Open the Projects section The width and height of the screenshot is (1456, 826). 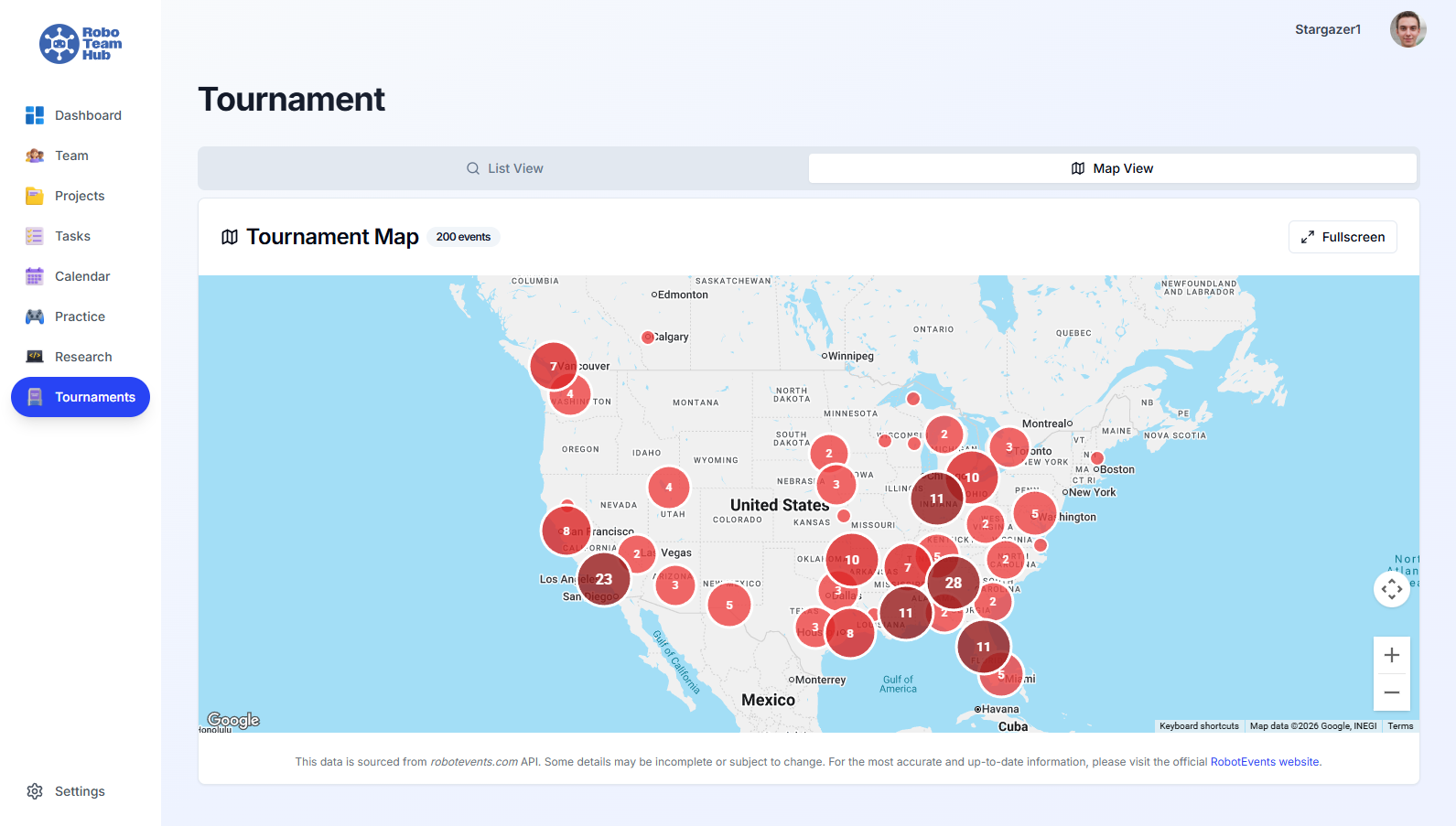81,196
